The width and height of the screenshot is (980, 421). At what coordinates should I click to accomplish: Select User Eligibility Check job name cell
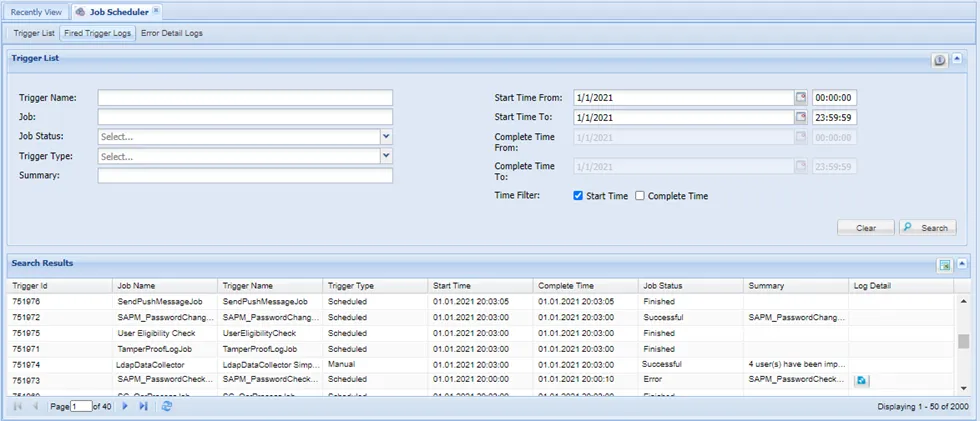[x=165, y=334]
